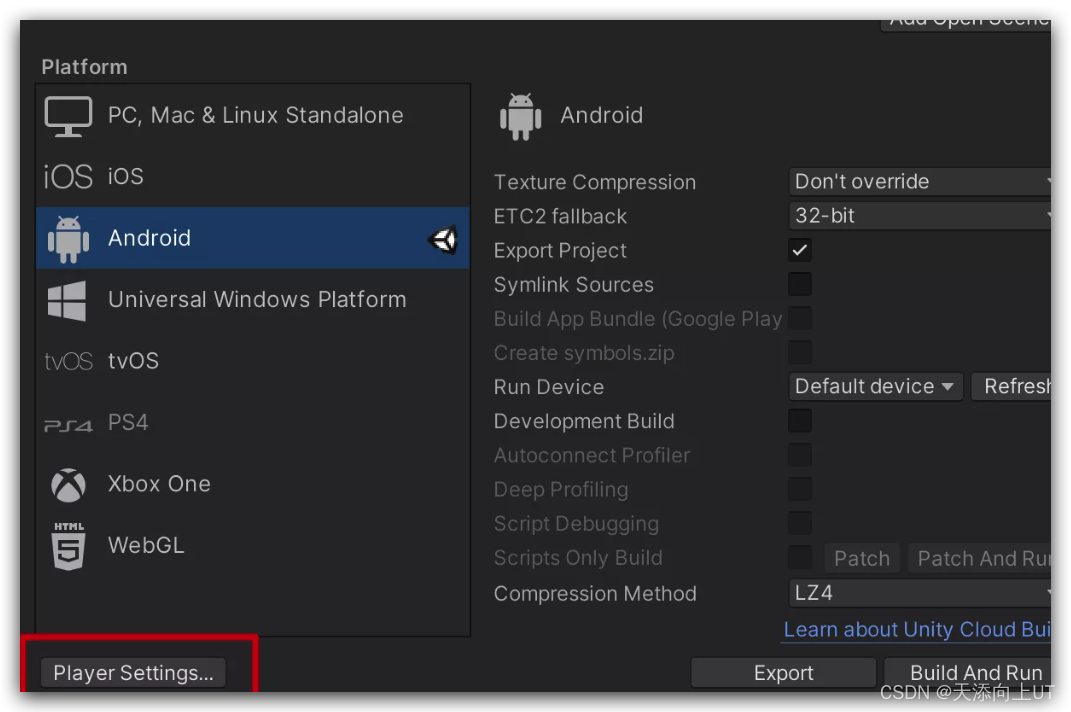This screenshot has height=712, width=1071.
Task: Select the Windows logo for Universal Windows Platform
Action: [67, 300]
